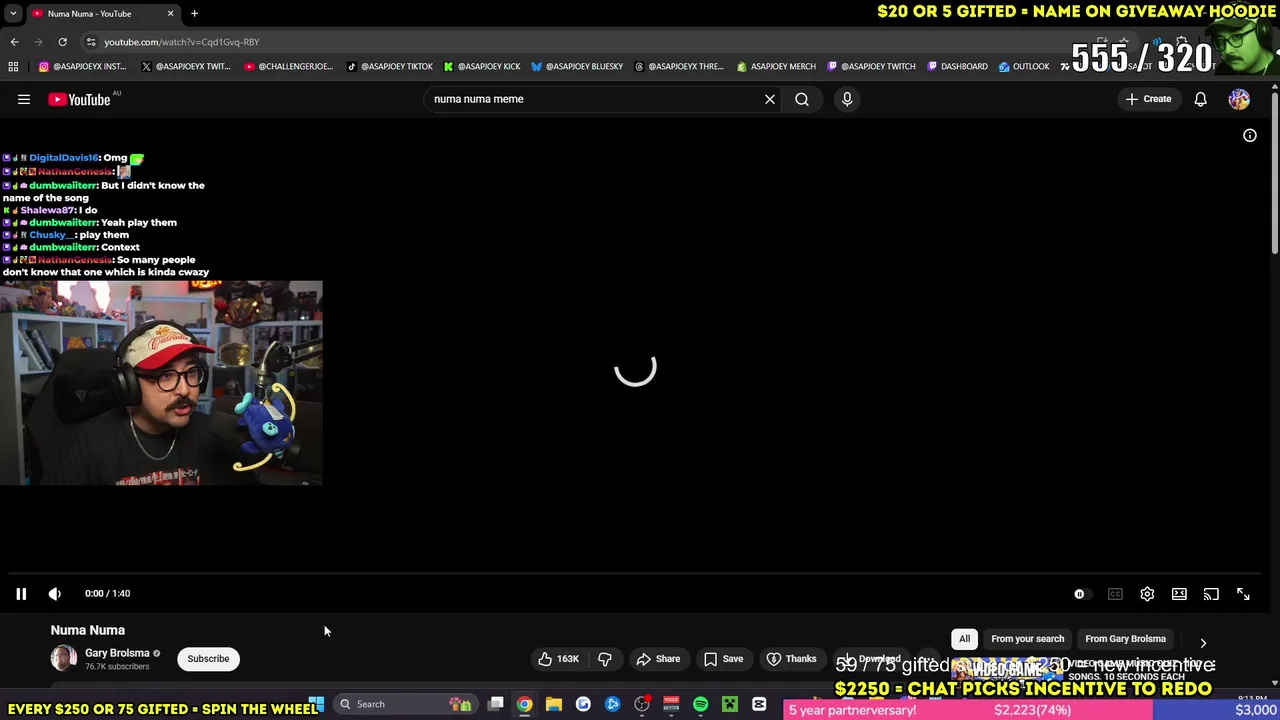The image size is (1280, 720).
Task: Focus the YouTube search box
Action: coord(594,99)
